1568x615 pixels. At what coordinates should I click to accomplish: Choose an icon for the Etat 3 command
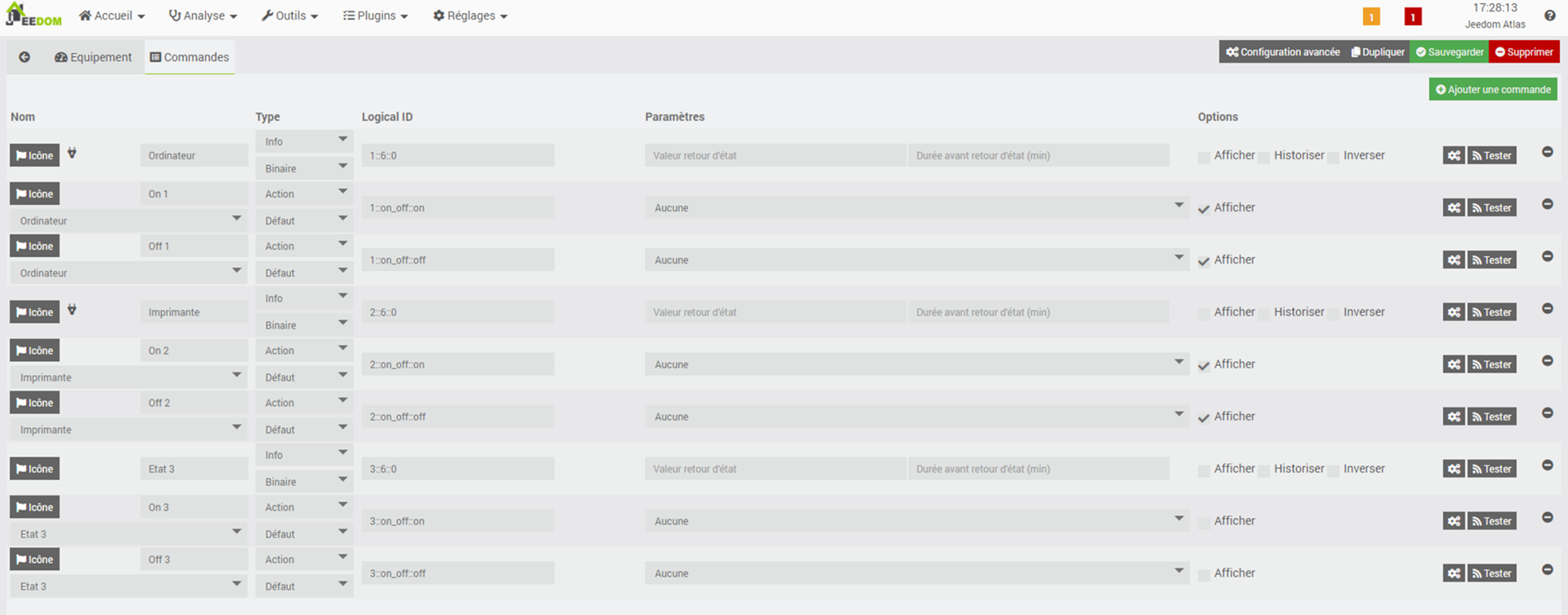pyautogui.click(x=35, y=469)
